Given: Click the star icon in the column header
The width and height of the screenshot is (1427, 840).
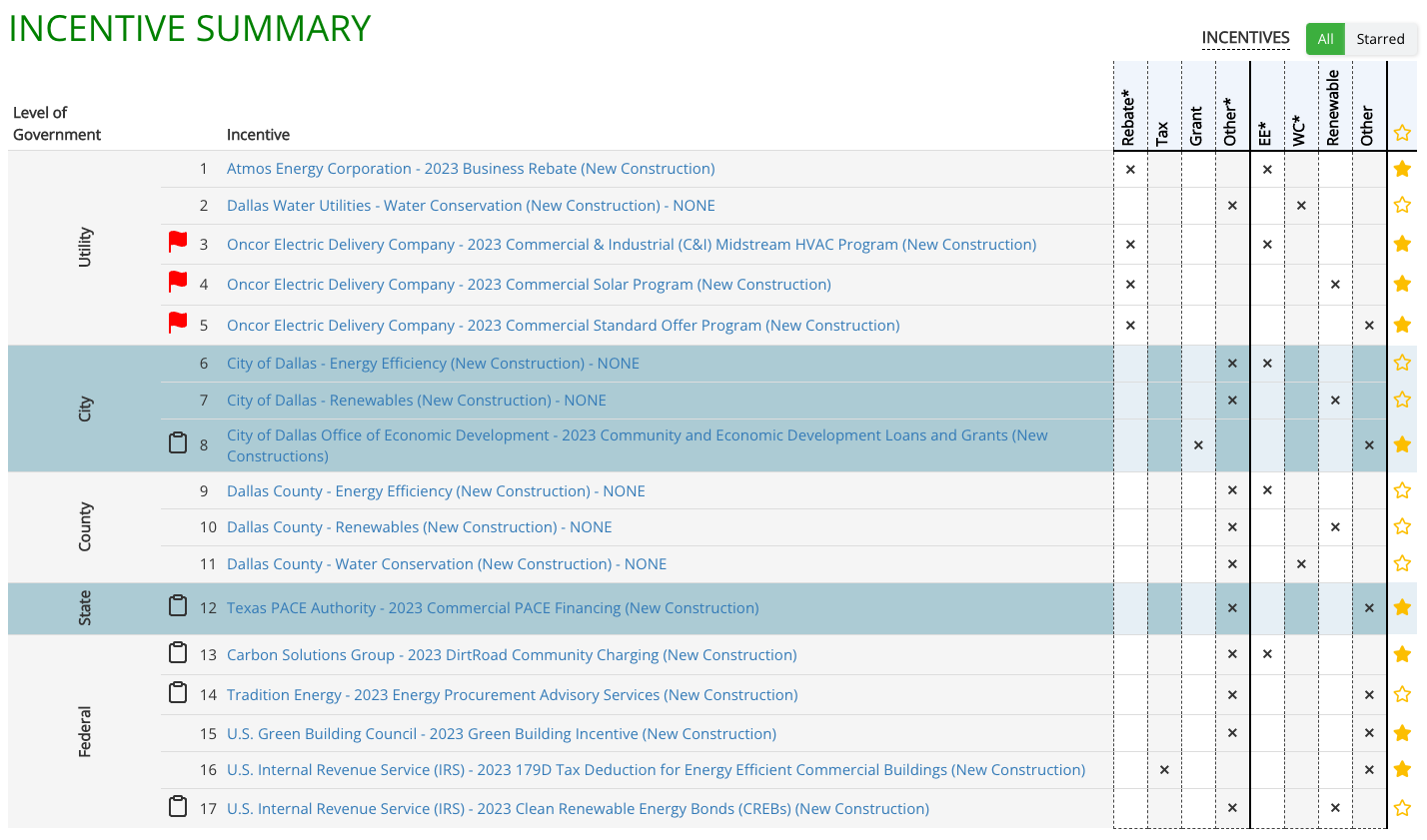Looking at the screenshot, I should (1402, 133).
